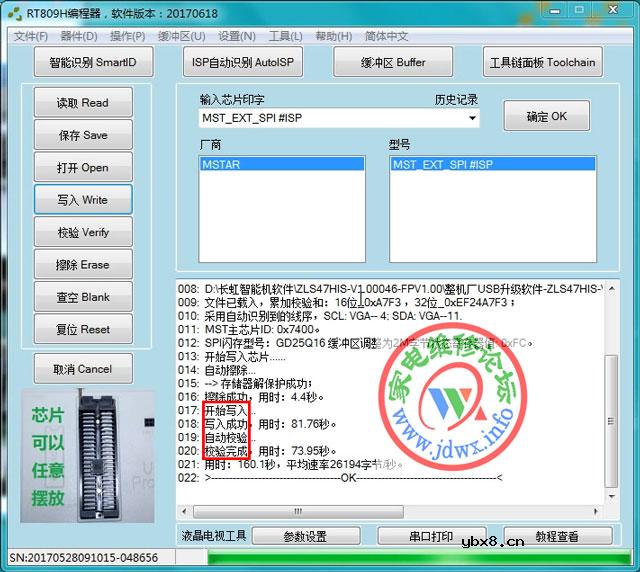Open 参数设置 parameter settings

click(306, 536)
